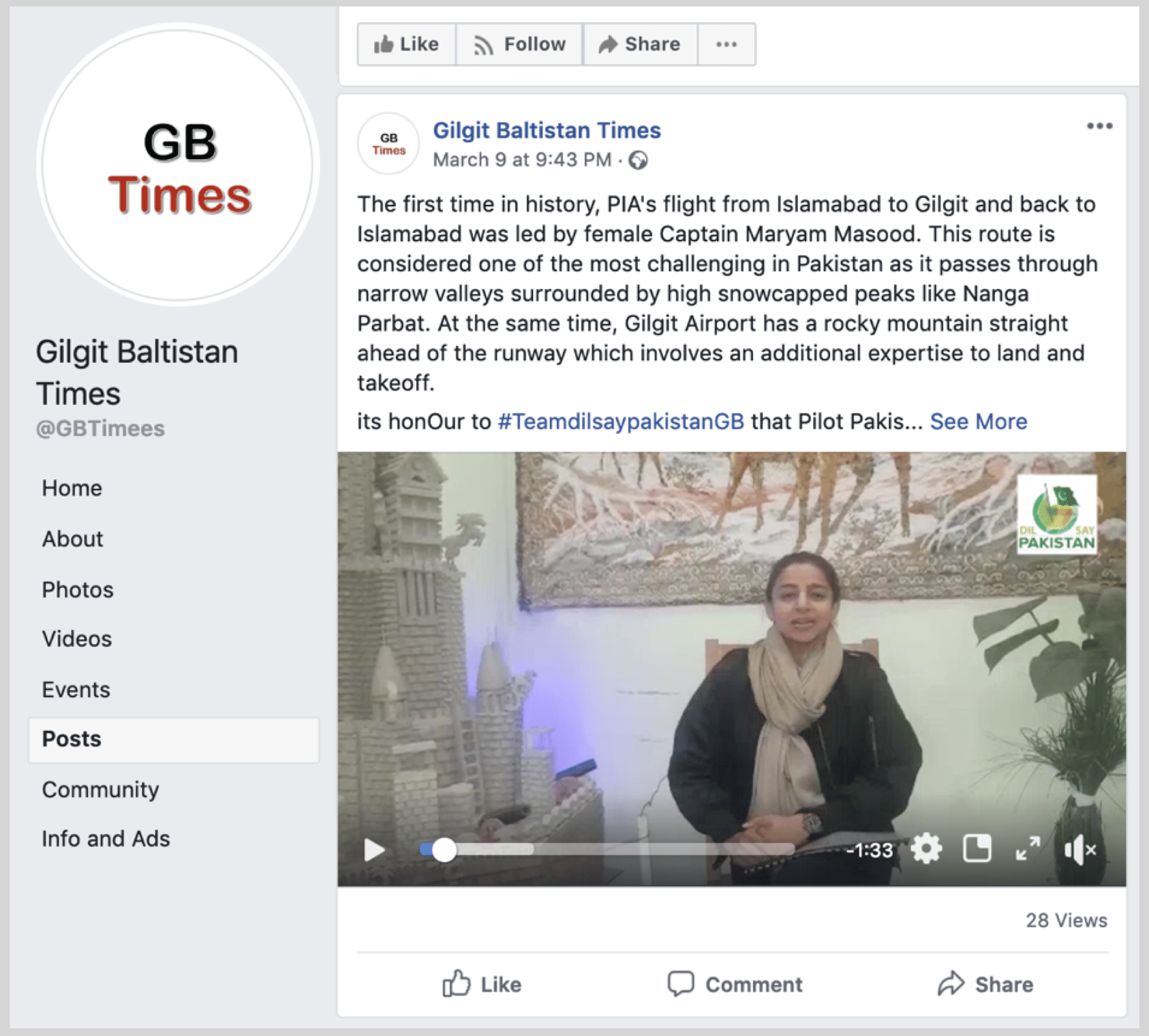This screenshot has width=1149, height=1036.
Task: Follow the Gilgit Baltistan Times page
Action: click(x=520, y=44)
